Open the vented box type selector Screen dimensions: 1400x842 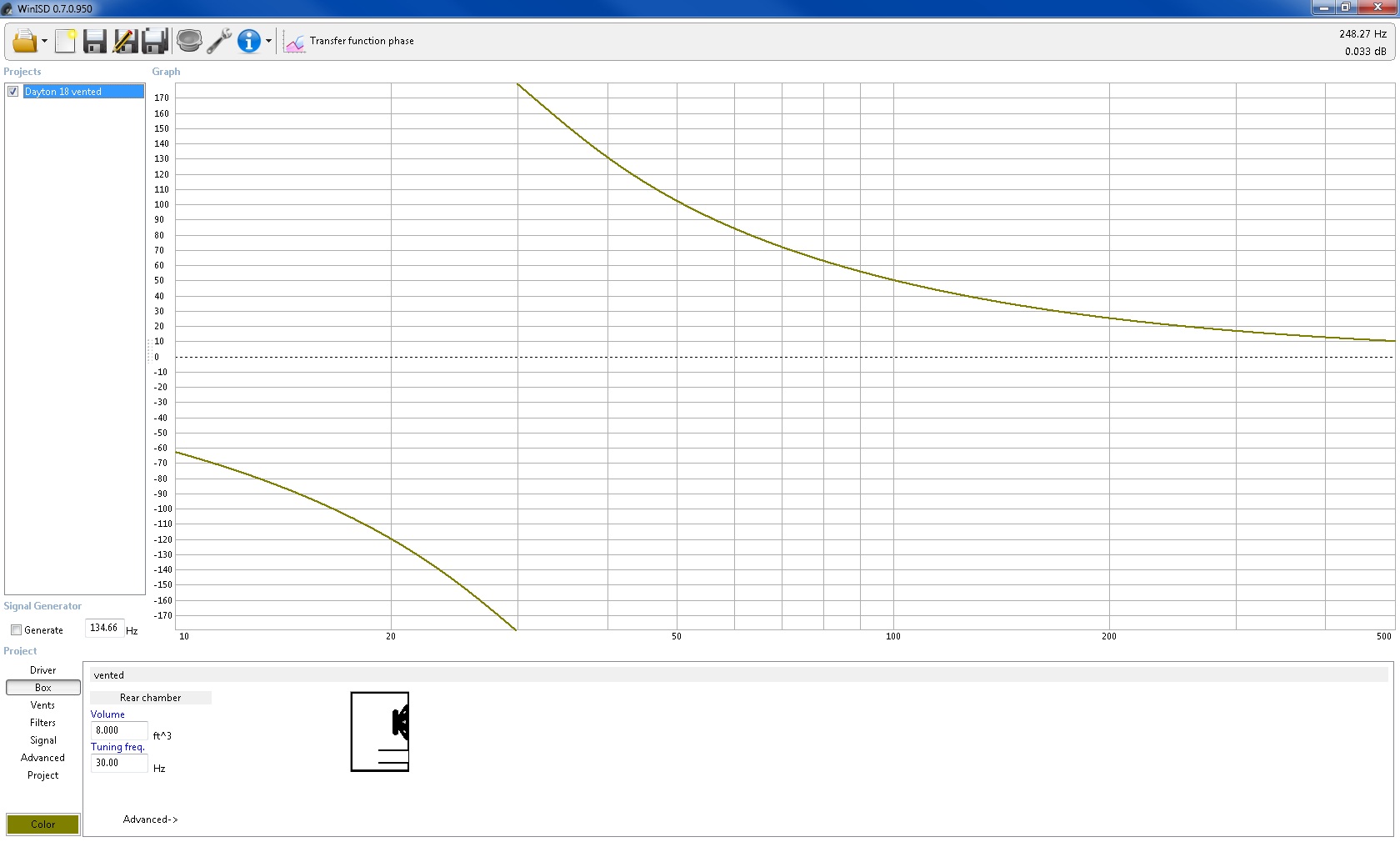740,675
